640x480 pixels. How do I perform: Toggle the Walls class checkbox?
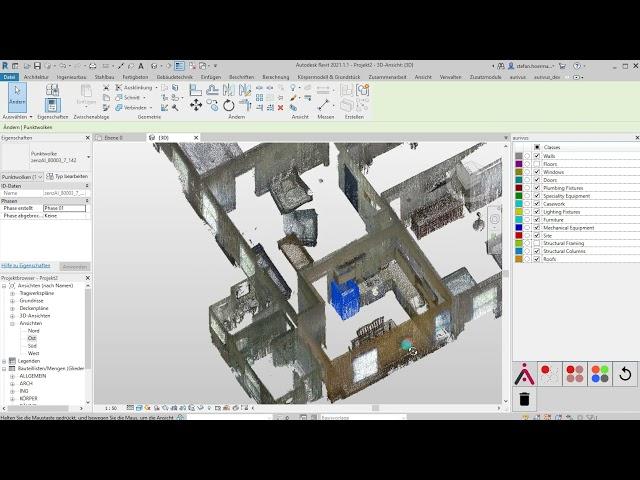point(536,156)
